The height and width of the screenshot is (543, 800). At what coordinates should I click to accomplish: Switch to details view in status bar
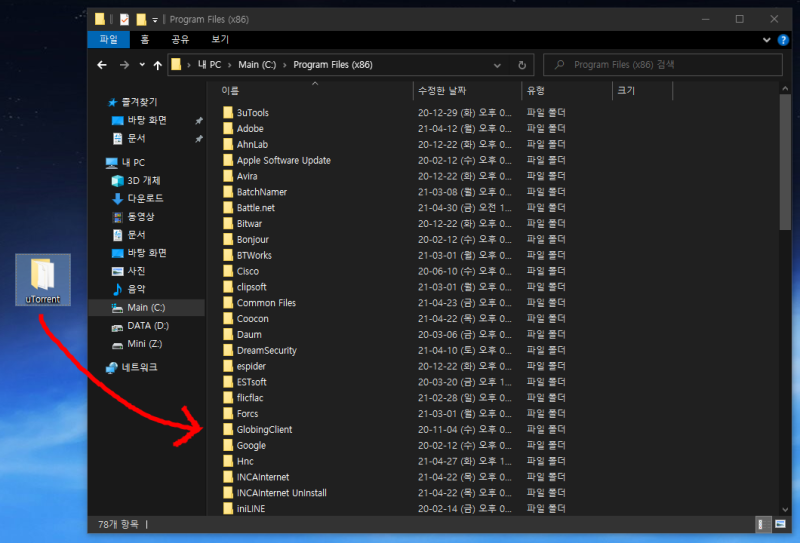tap(762, 524)
